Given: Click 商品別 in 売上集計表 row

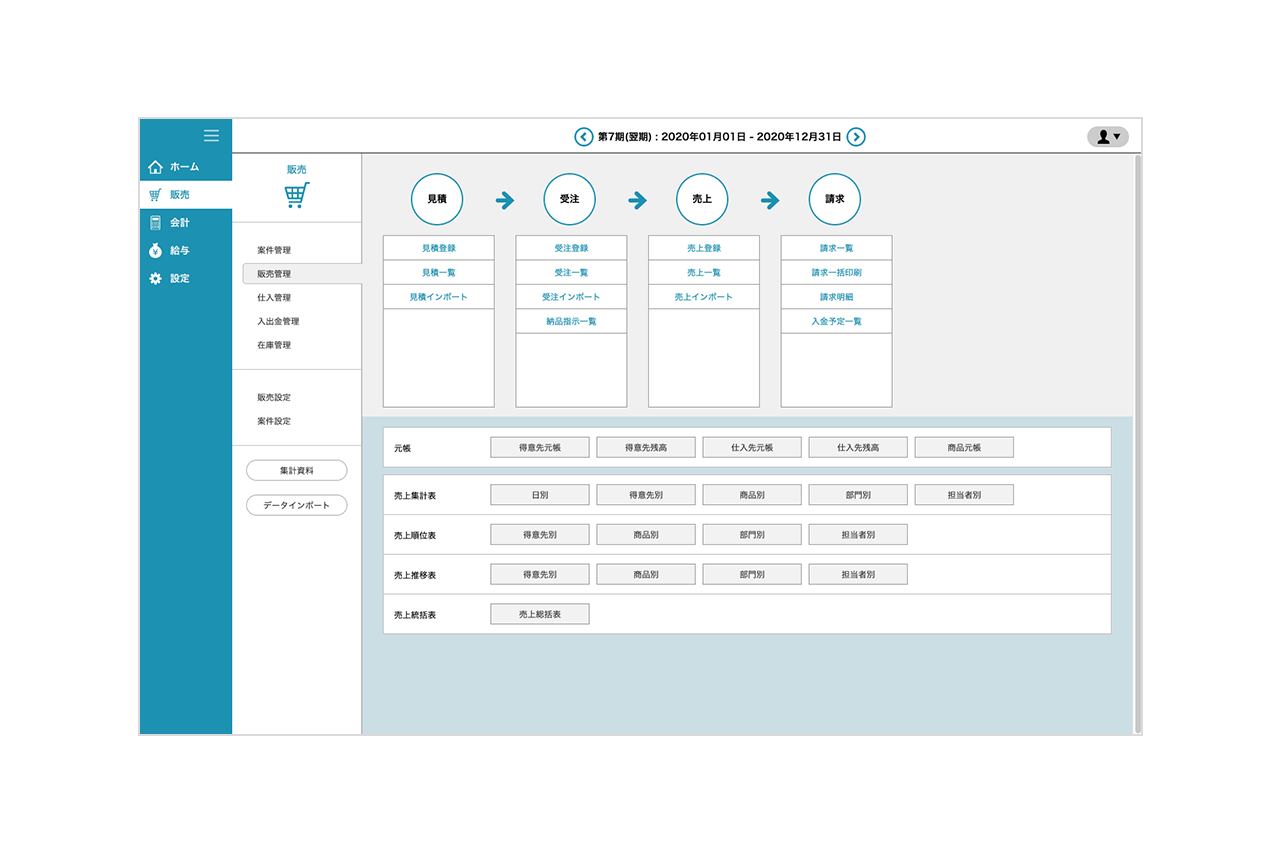Looking at the screenshot, I should pyautogui.click(x=752, y=495).
